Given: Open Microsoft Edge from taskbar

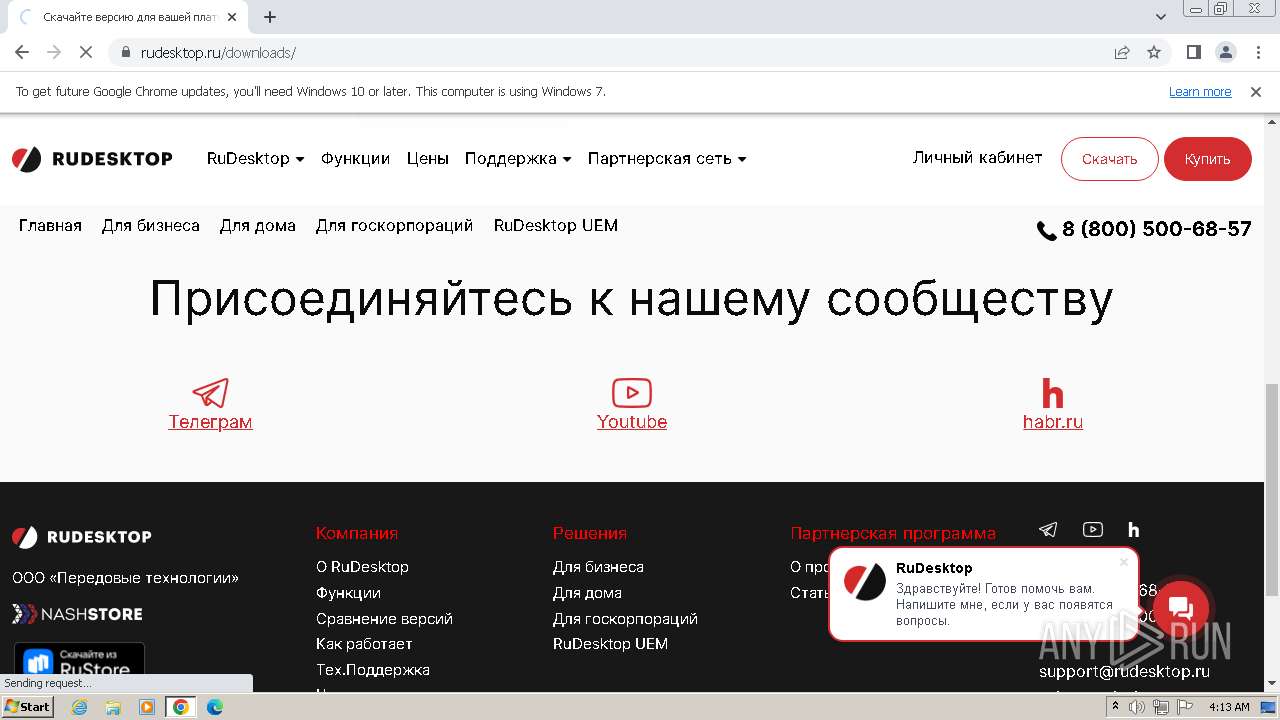Looking at the screenshot, I should pyautogui.click(x=215, y=707).
